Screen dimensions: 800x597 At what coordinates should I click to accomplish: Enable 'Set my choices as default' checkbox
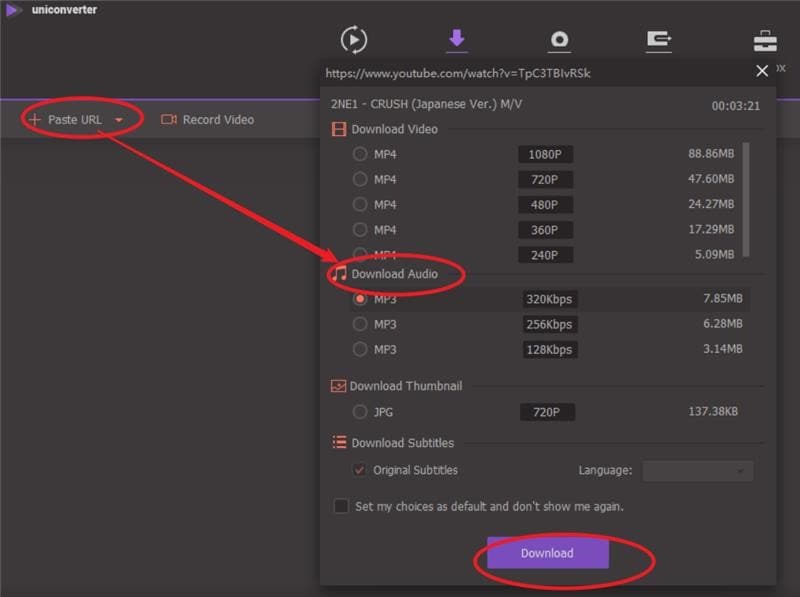(342, 506)
